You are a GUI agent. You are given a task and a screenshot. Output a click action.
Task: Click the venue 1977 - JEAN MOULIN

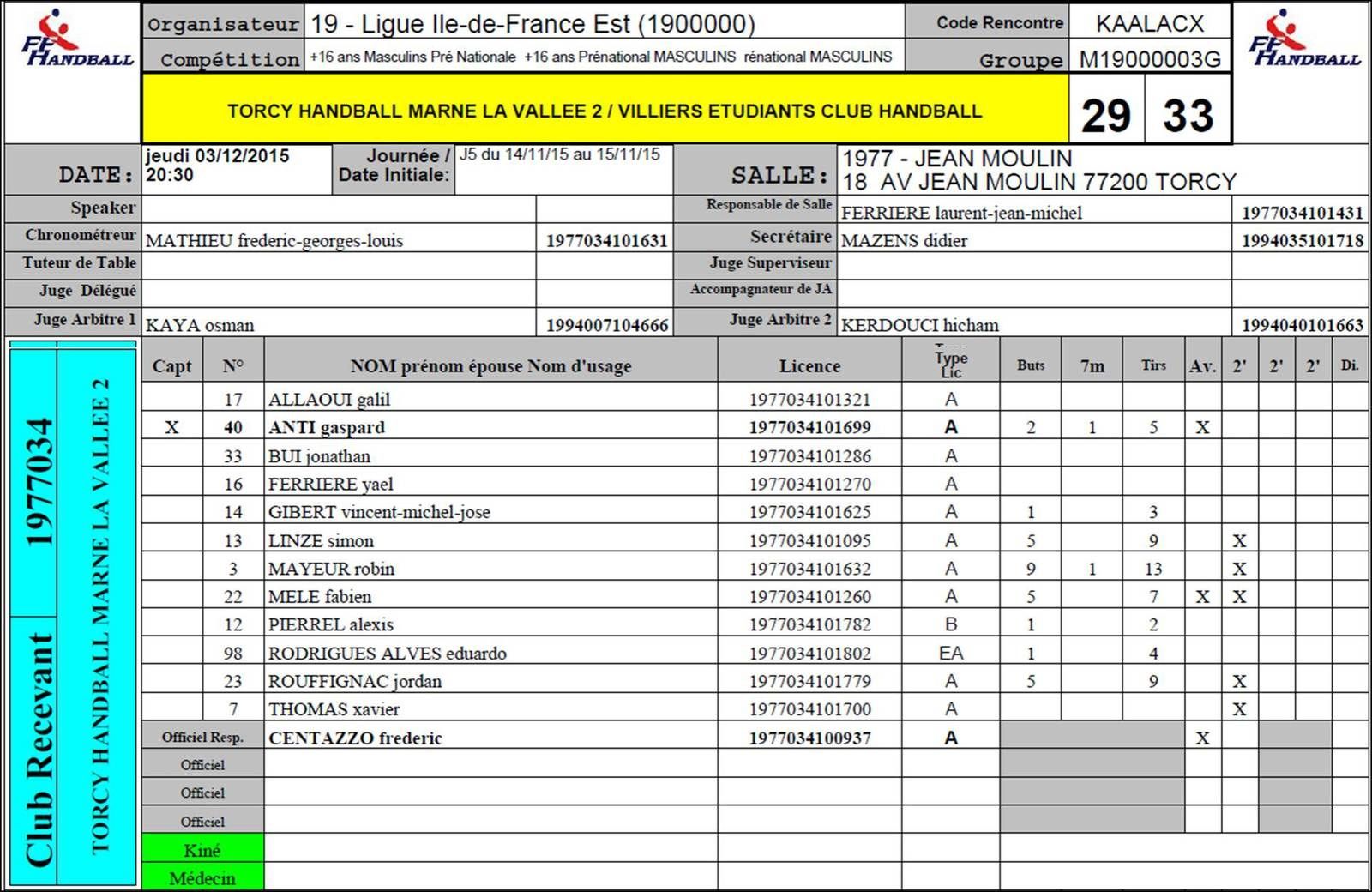pyautogui.click(x=957, y=159)
